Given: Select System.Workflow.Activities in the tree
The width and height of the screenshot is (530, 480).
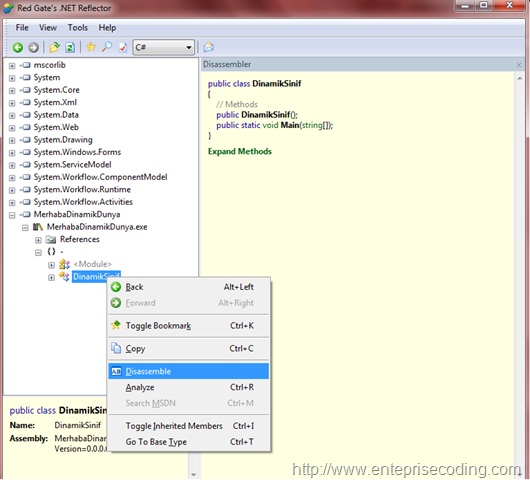Looking at the screenshot, I should pyautogui.click(x=83, y=202).
